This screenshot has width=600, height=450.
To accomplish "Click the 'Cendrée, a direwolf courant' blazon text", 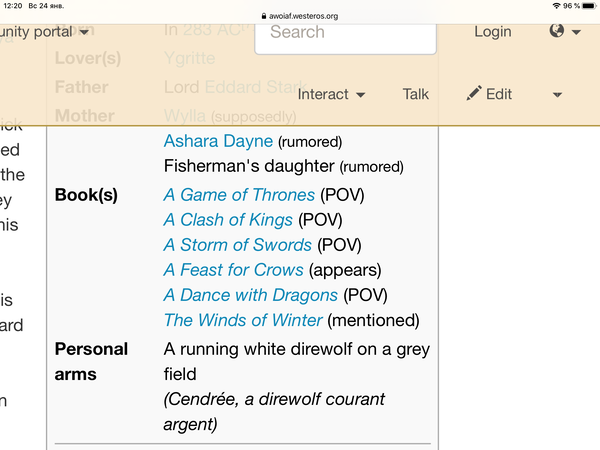I will click(x=274, y=412).
